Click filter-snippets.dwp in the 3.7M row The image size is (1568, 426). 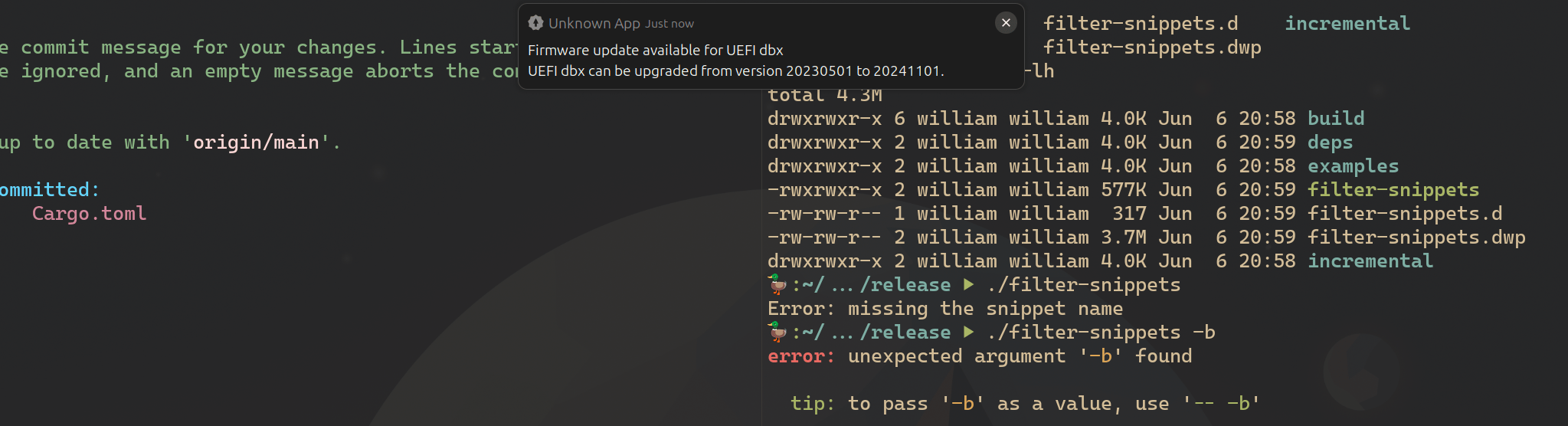tap(1416, 238)
